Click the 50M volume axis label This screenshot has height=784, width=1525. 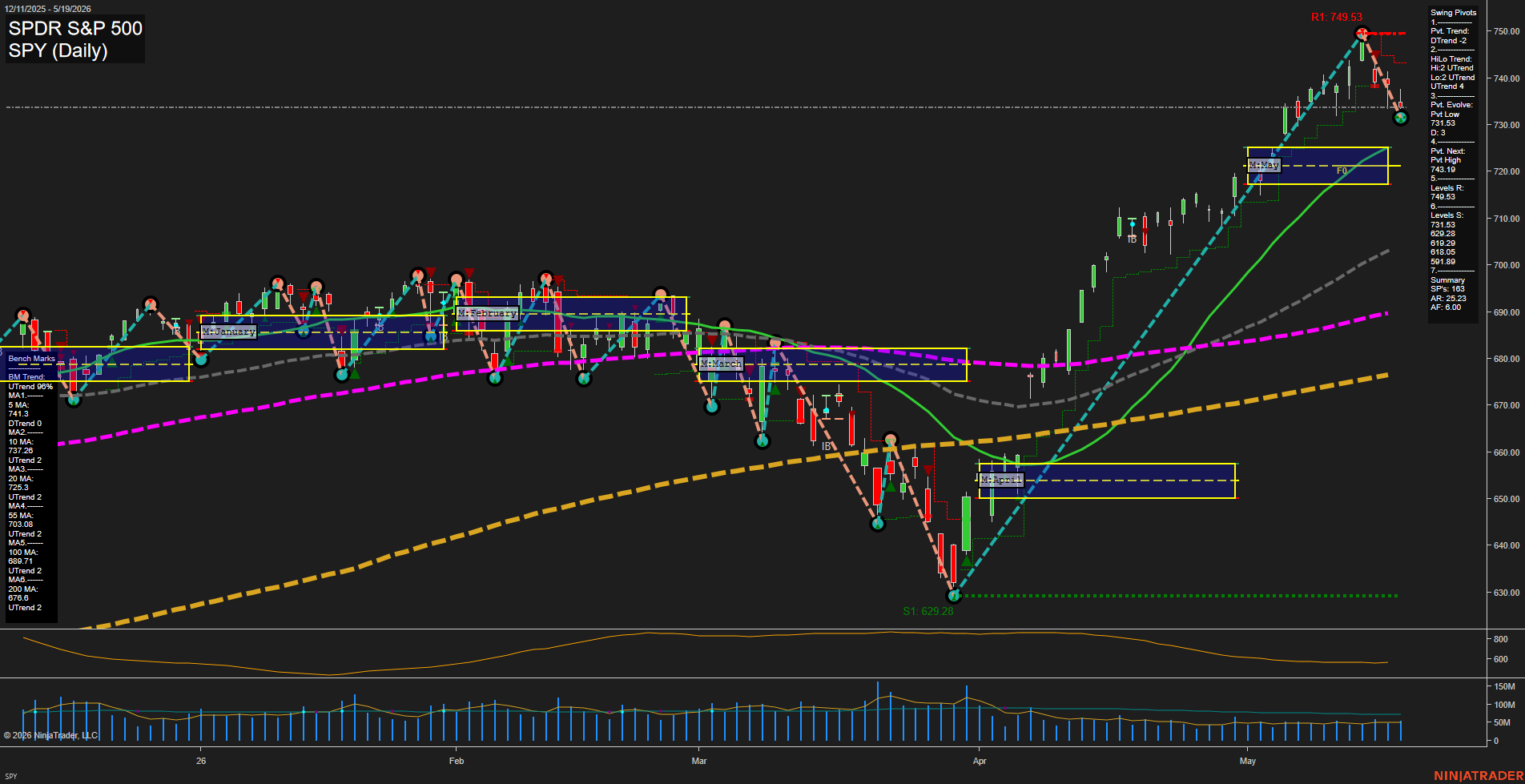tap(1502, 722)
